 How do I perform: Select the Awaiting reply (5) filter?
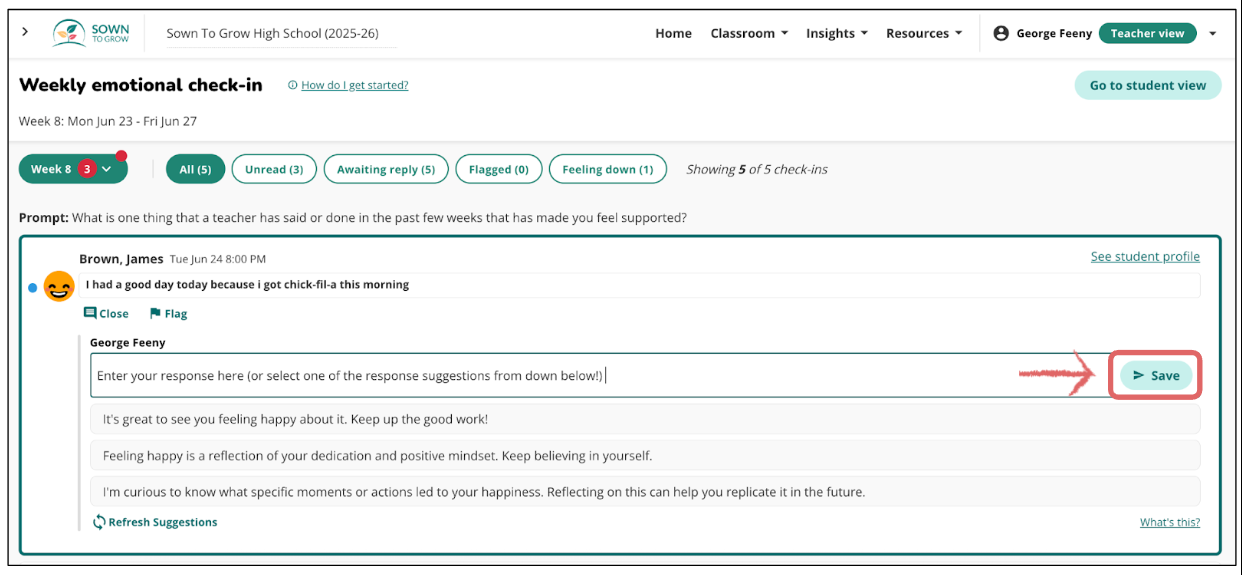pos(386,169)
